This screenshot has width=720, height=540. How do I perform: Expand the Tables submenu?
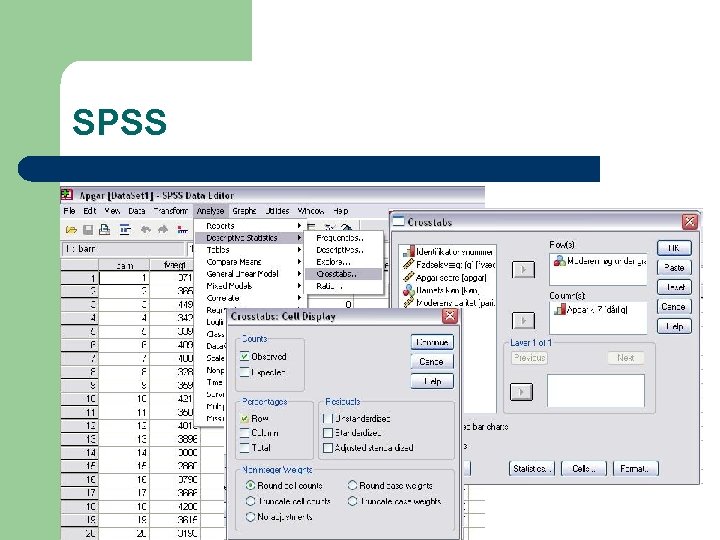click(249, 249)
